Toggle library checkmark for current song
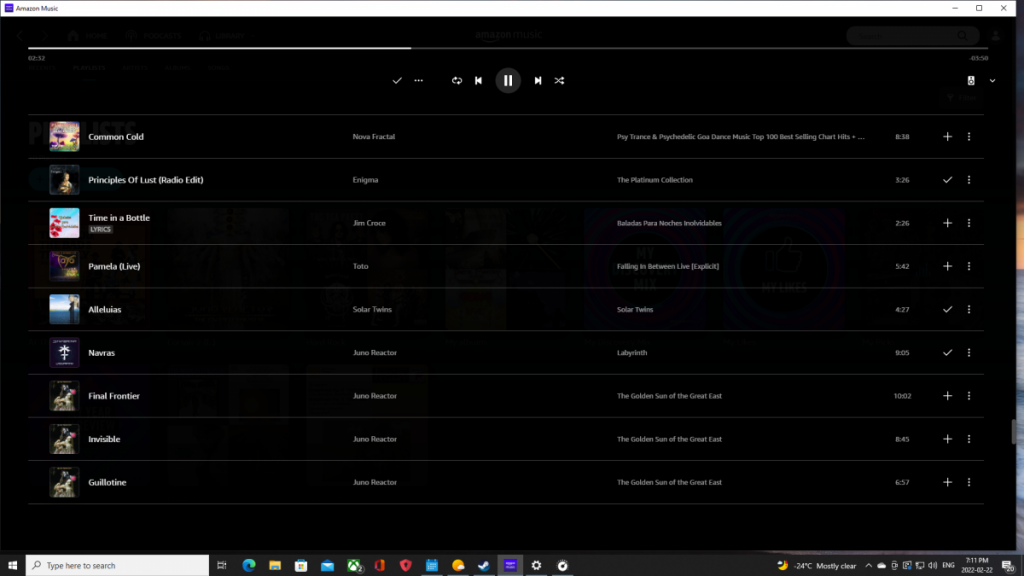Image resolution: width=1024 pixels, height=576 pixels. coord(396,80)
